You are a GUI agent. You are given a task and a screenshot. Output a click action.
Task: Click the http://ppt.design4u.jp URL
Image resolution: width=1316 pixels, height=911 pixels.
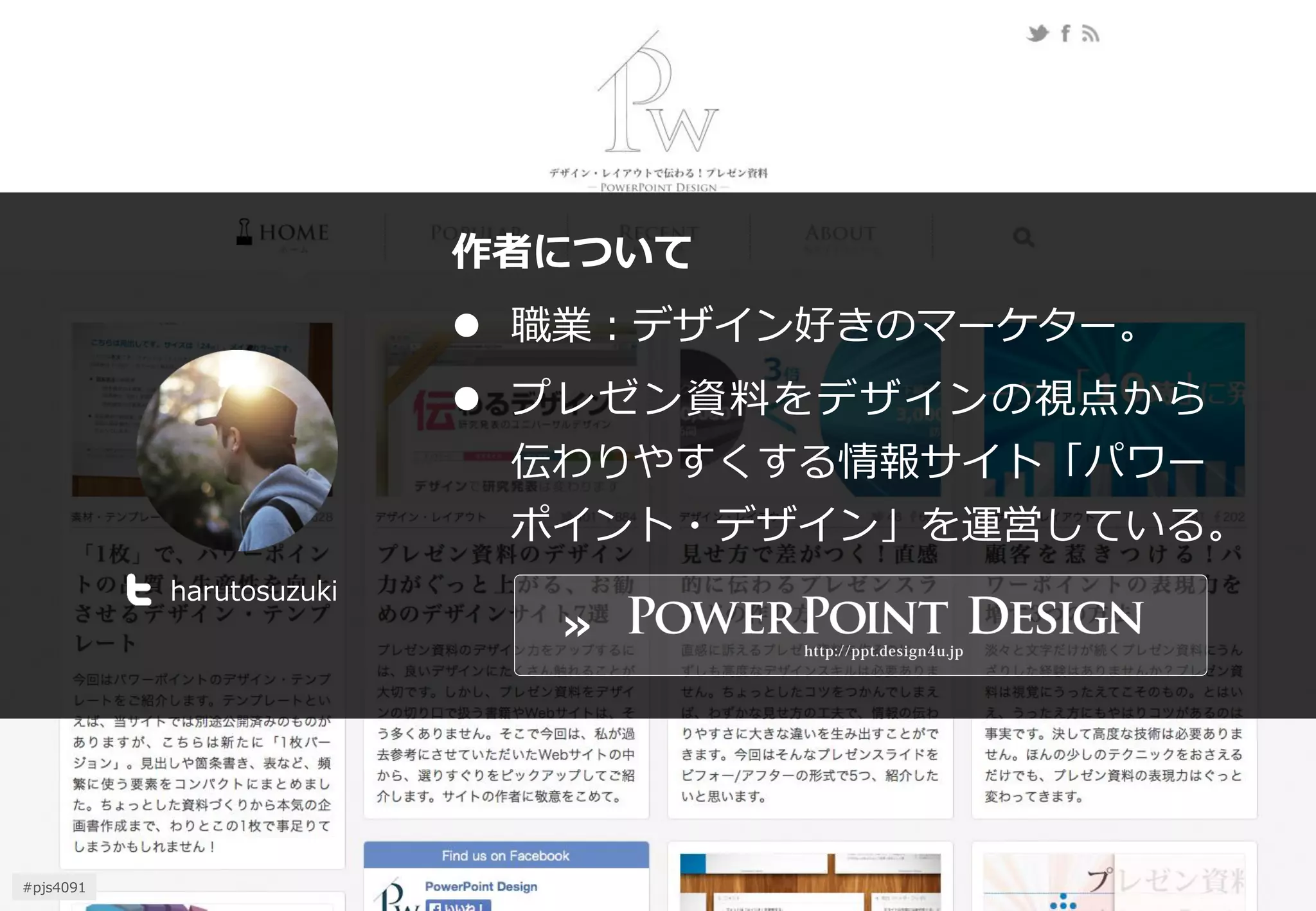point(884,651)
